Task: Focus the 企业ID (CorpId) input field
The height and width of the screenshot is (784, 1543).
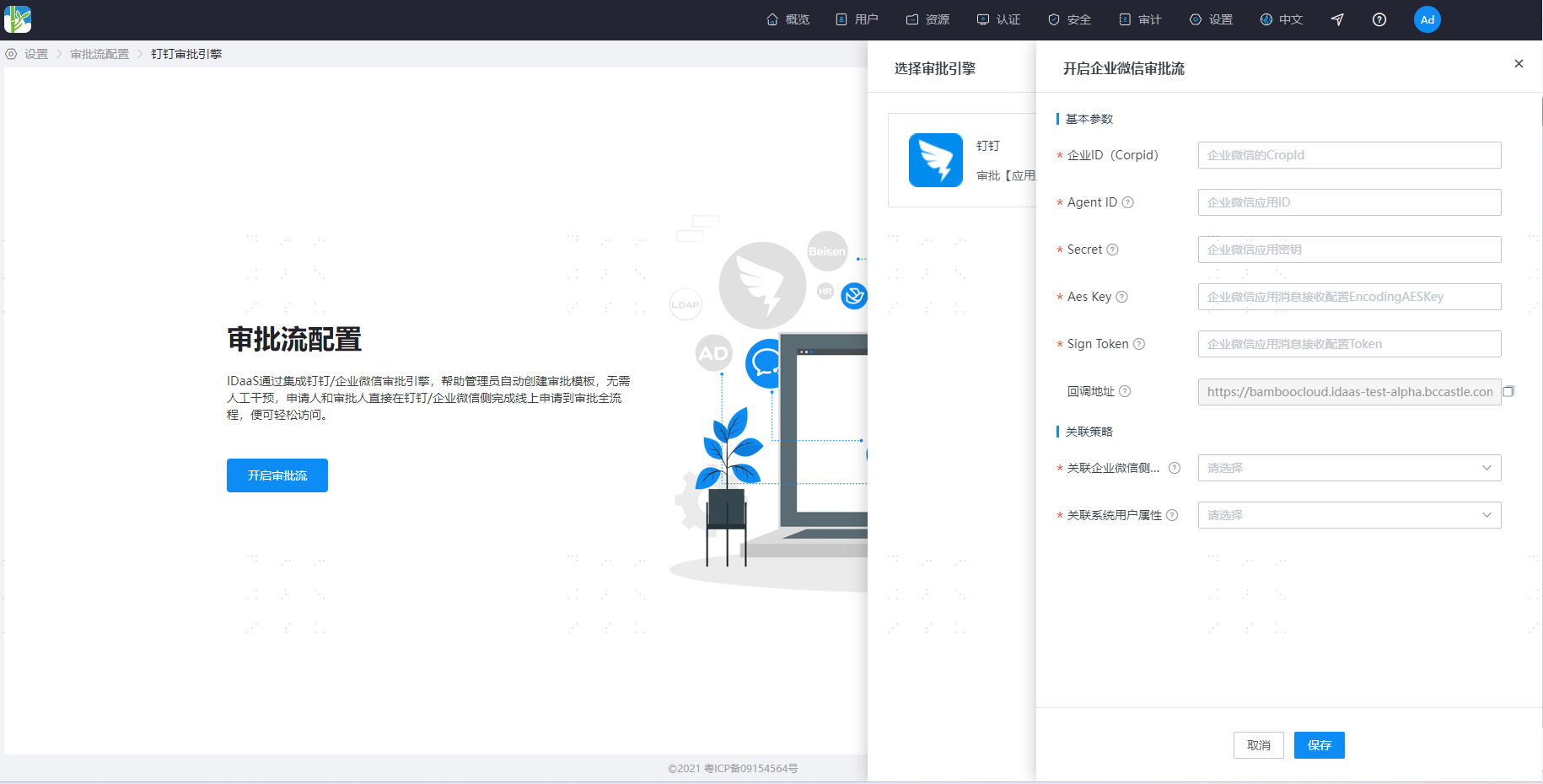Action: [x=1349, y=155]
